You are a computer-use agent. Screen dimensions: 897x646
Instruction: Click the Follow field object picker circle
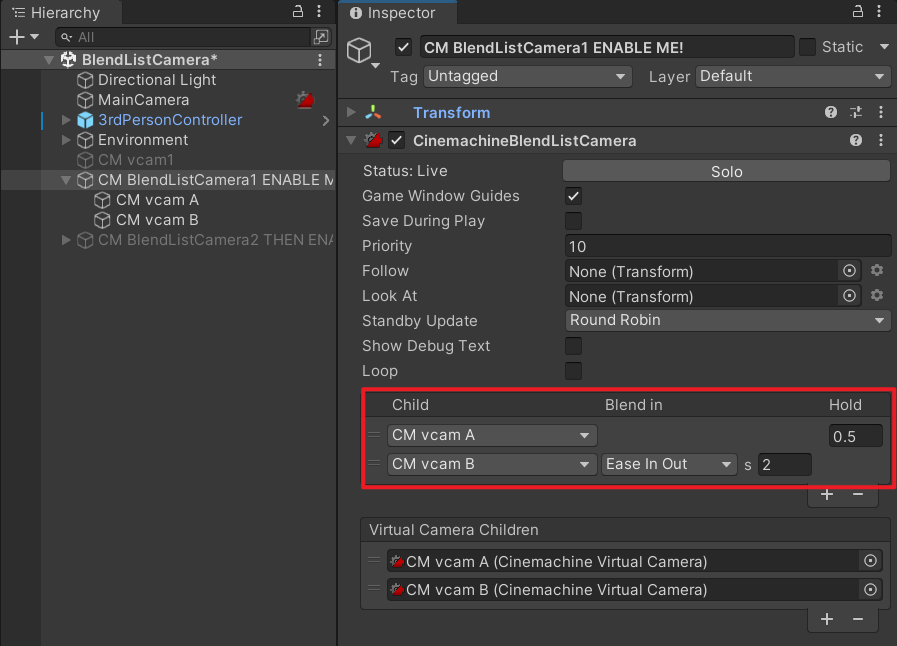(x=850, y=271)
